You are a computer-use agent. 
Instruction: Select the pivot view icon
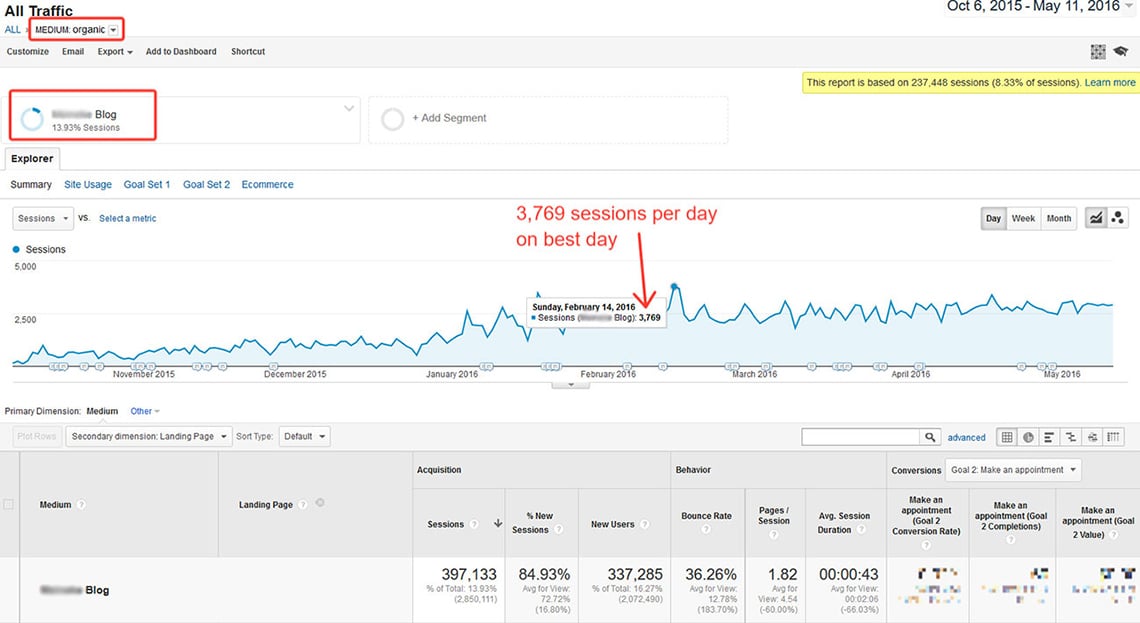[x=1113, y=437]
